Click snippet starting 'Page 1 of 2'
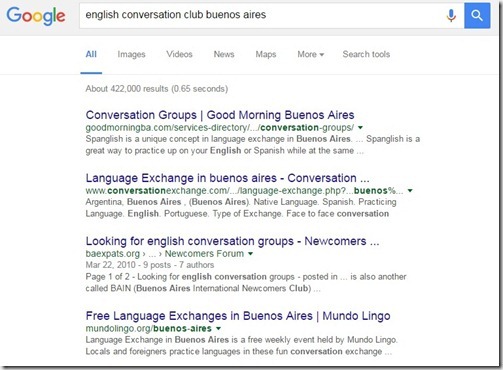Viewport: 503px width, 370px height. (246, 282)
